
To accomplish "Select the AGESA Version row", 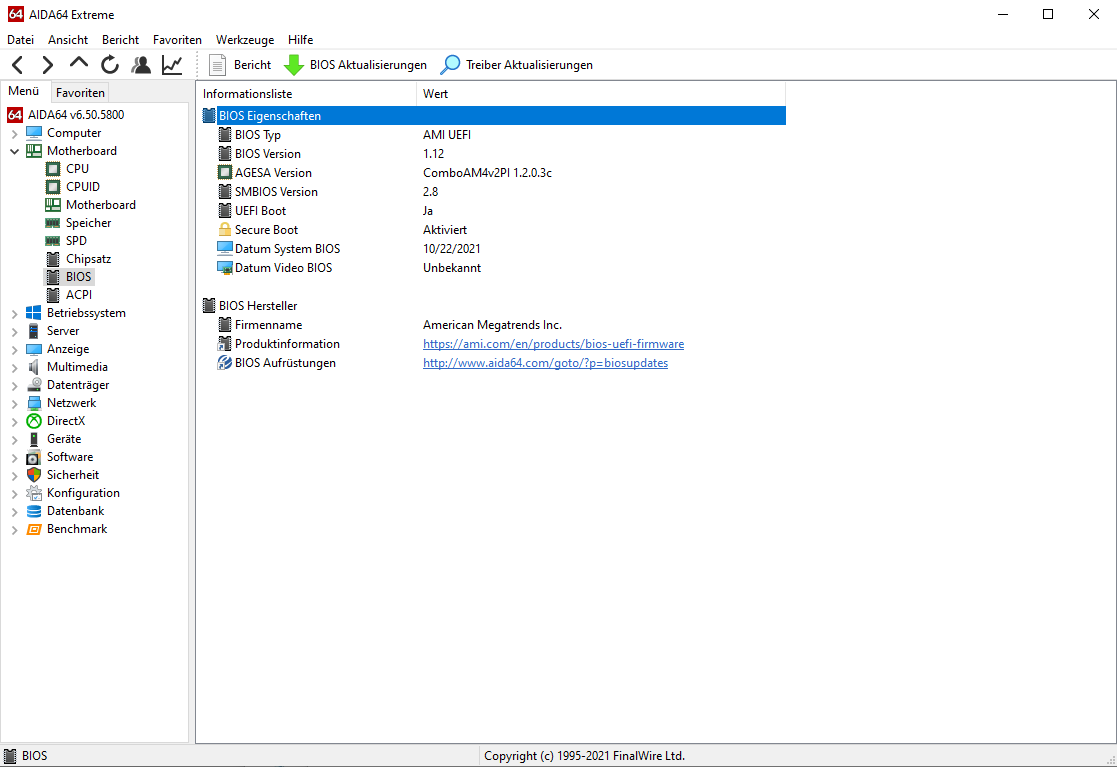I will click(x=493, y=172).
